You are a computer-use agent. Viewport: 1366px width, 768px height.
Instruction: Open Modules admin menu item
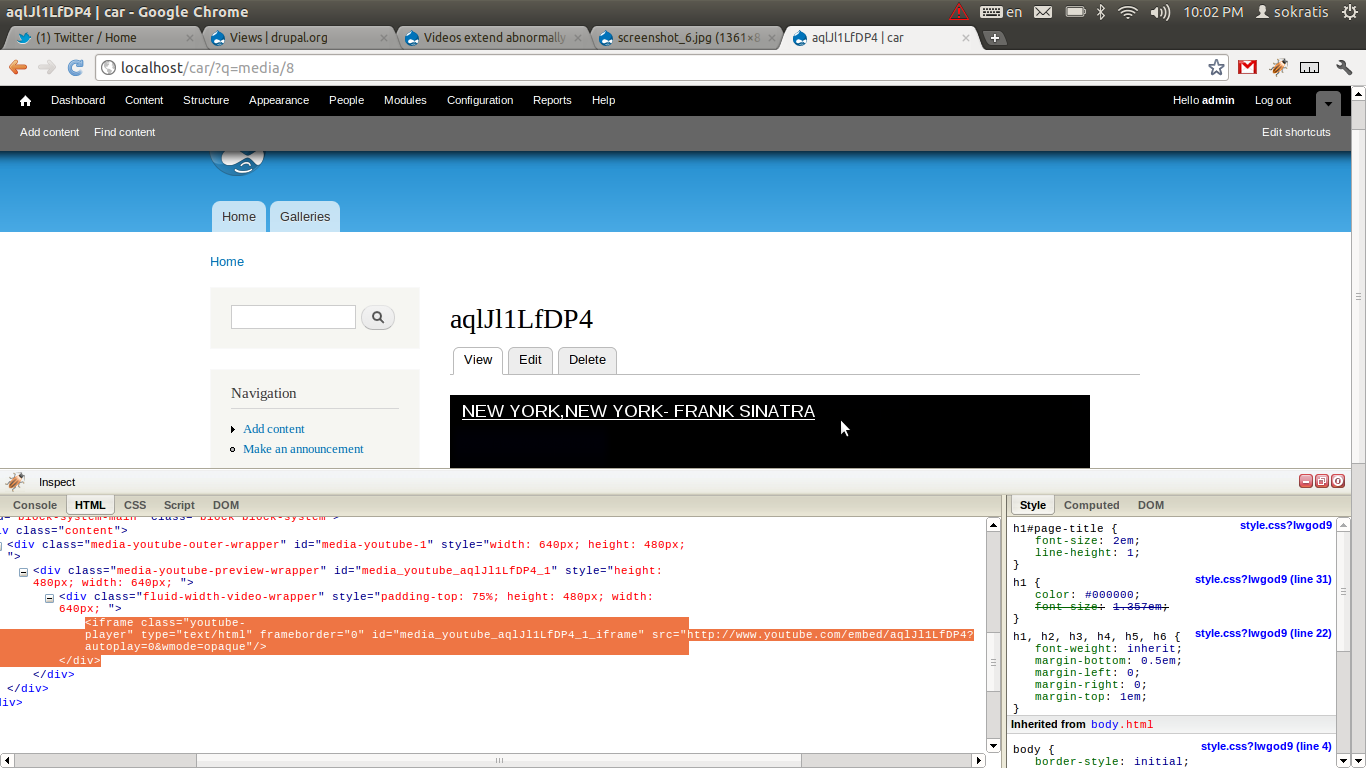coord(405,101)
